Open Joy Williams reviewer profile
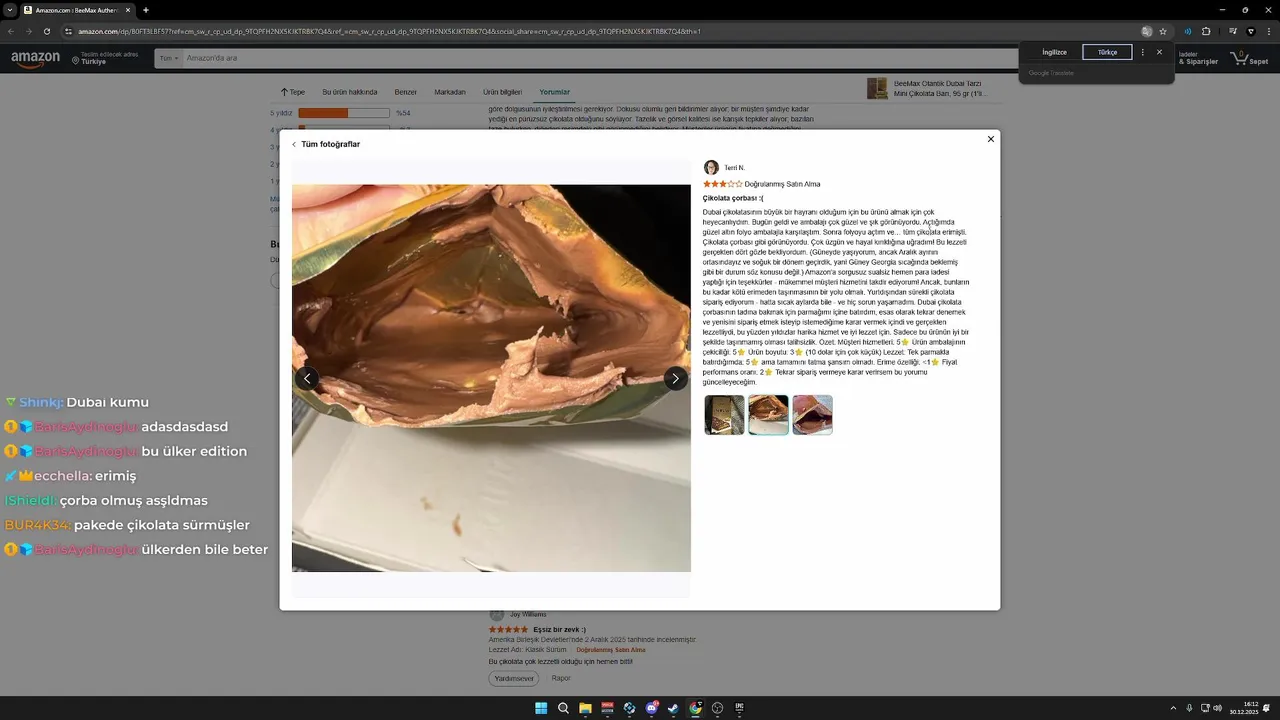1280x720 pixels. pyautogui.click(x=518, y=614)
